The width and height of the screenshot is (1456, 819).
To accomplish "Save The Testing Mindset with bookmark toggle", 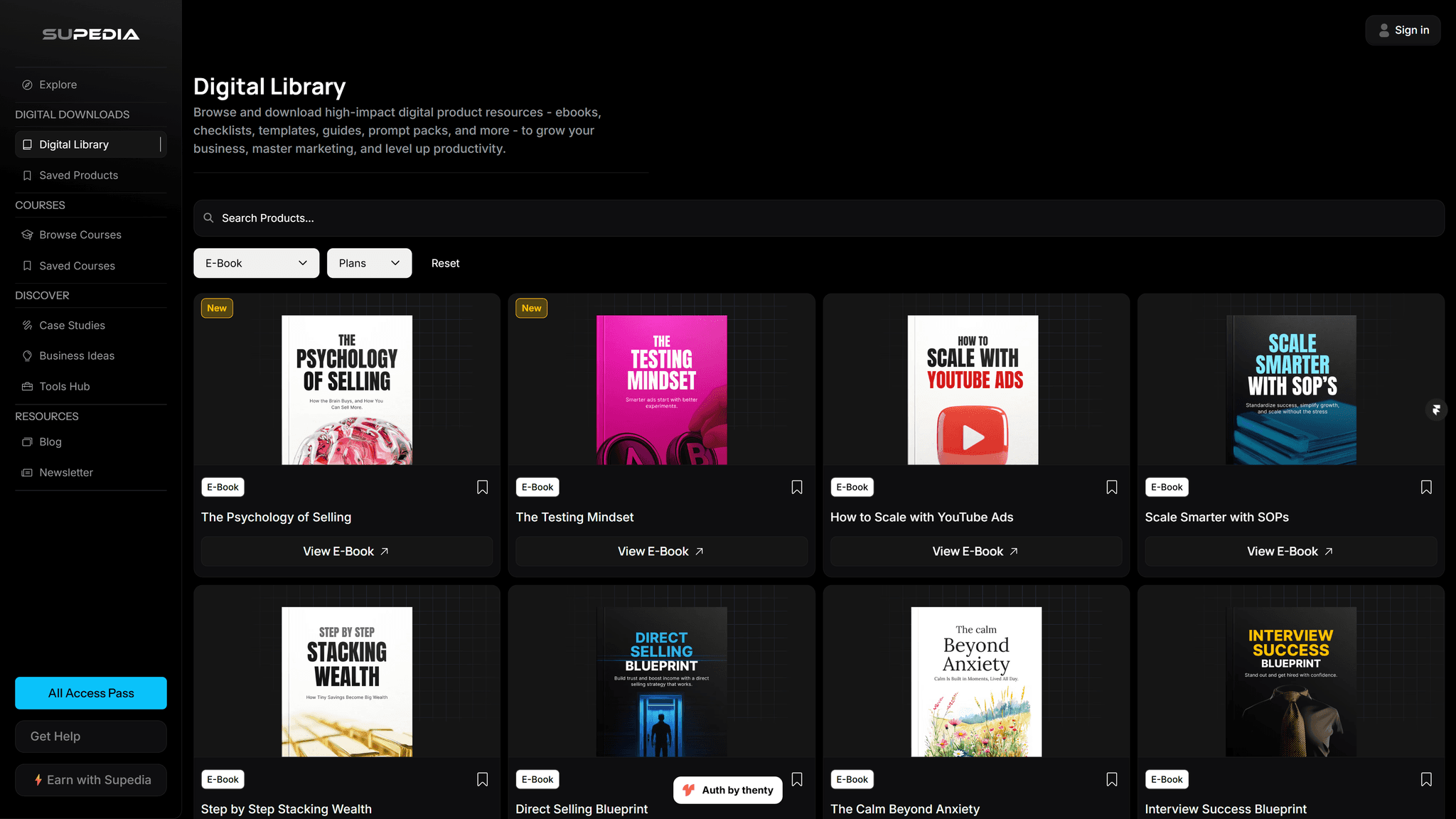I will (x=796, y=487).
